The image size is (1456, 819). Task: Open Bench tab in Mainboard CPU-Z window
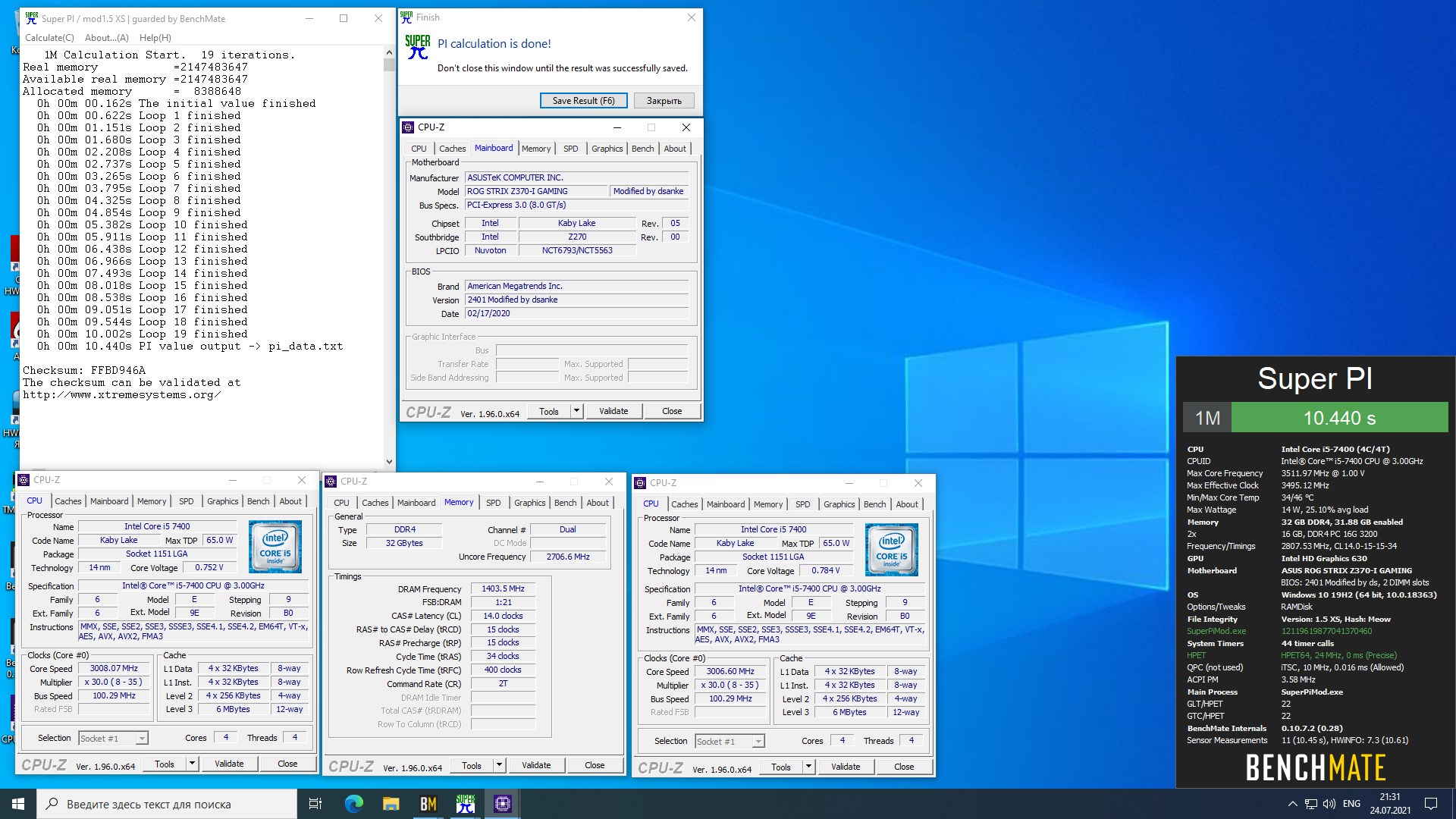[642, 149]
